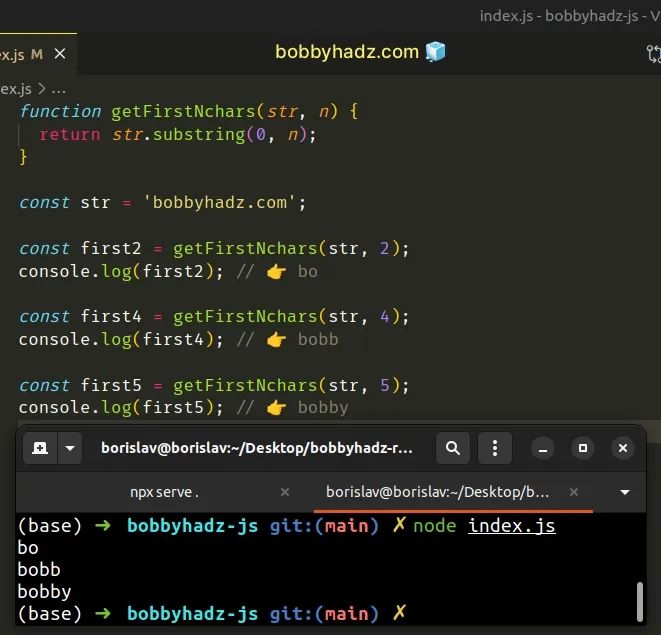Select the borislav@borislav terminal tab

437,492
